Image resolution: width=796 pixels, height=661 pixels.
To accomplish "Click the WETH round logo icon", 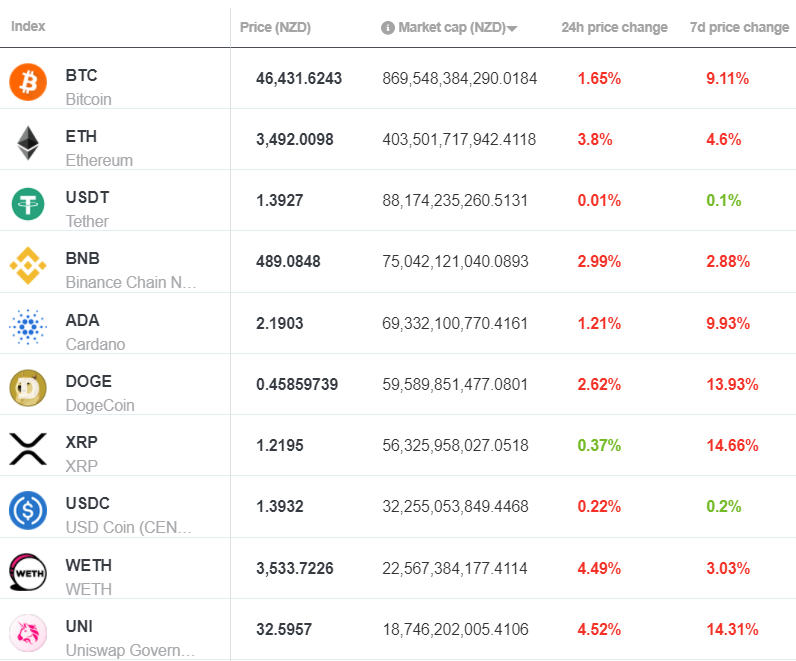I will (x=28, y=572).
